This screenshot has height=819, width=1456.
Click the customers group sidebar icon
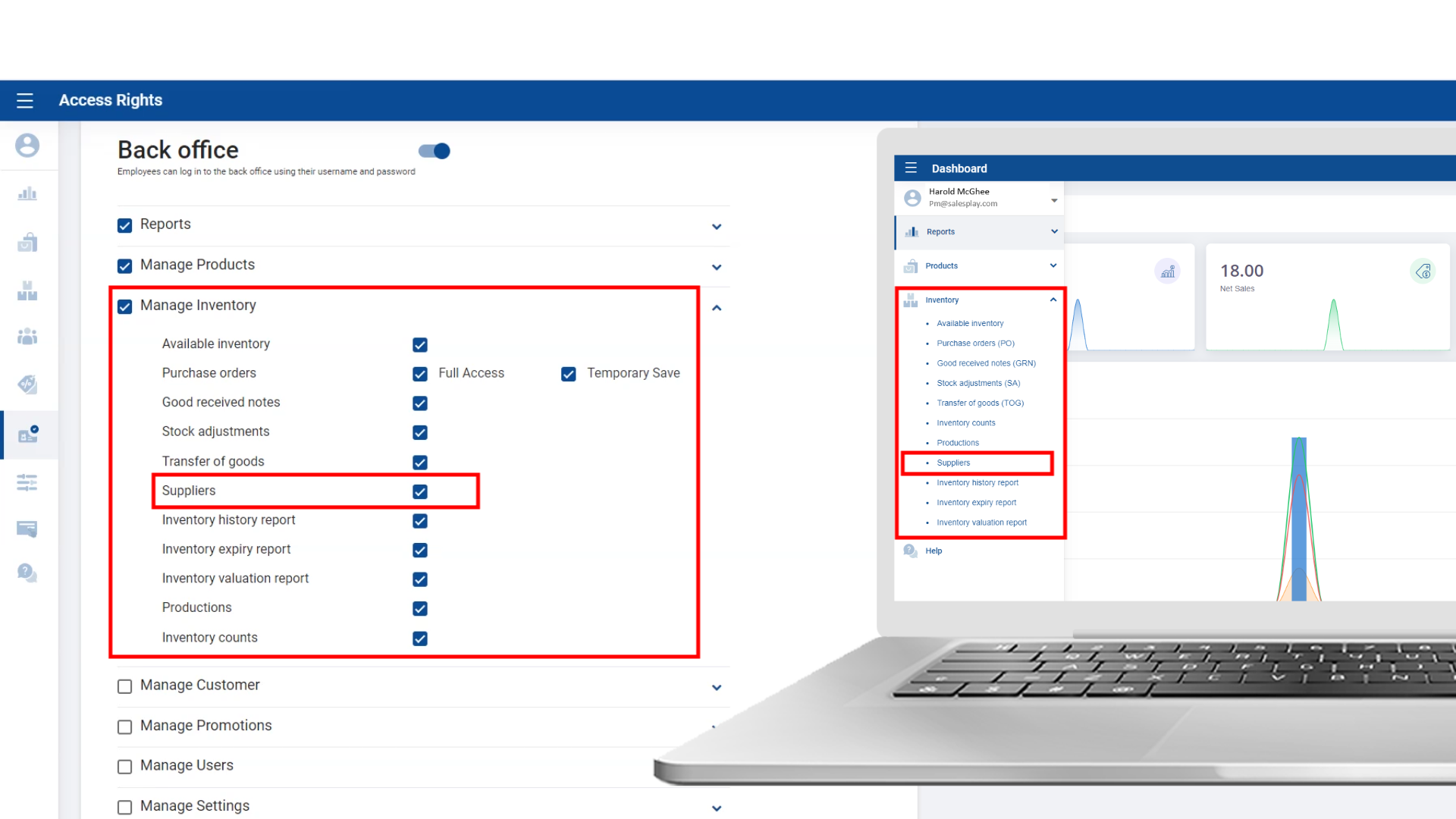[27, 337]
